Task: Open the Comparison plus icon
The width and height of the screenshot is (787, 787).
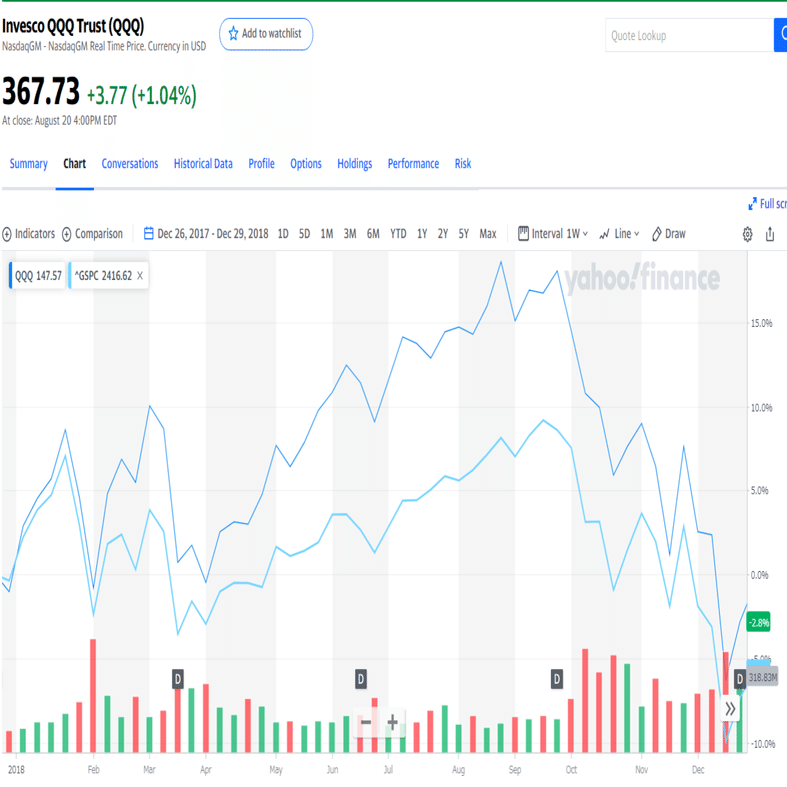Action: [67, 234]
